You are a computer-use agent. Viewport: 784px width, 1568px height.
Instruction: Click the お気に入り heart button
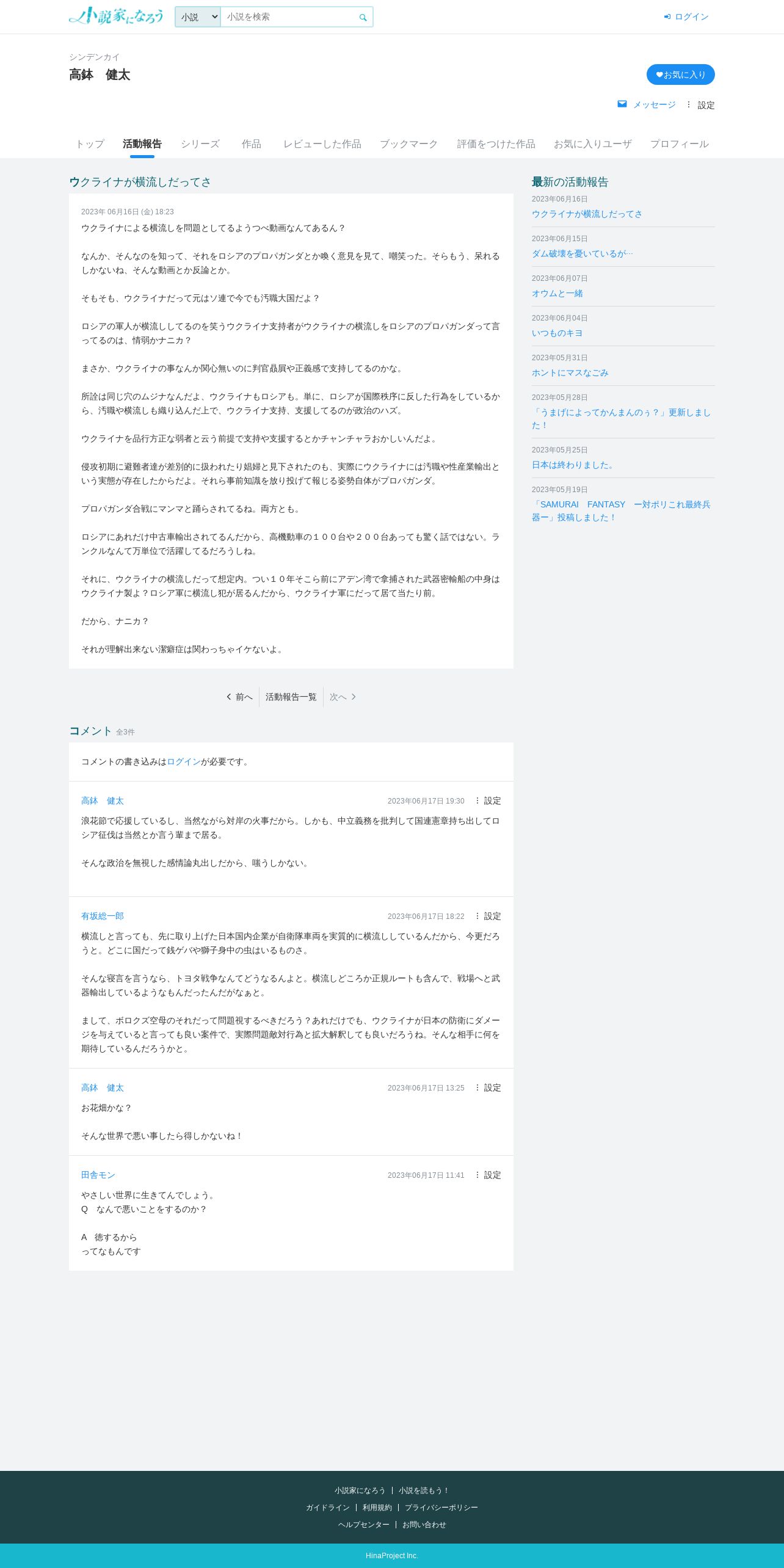pyautogui.click(x=681, y=74)
